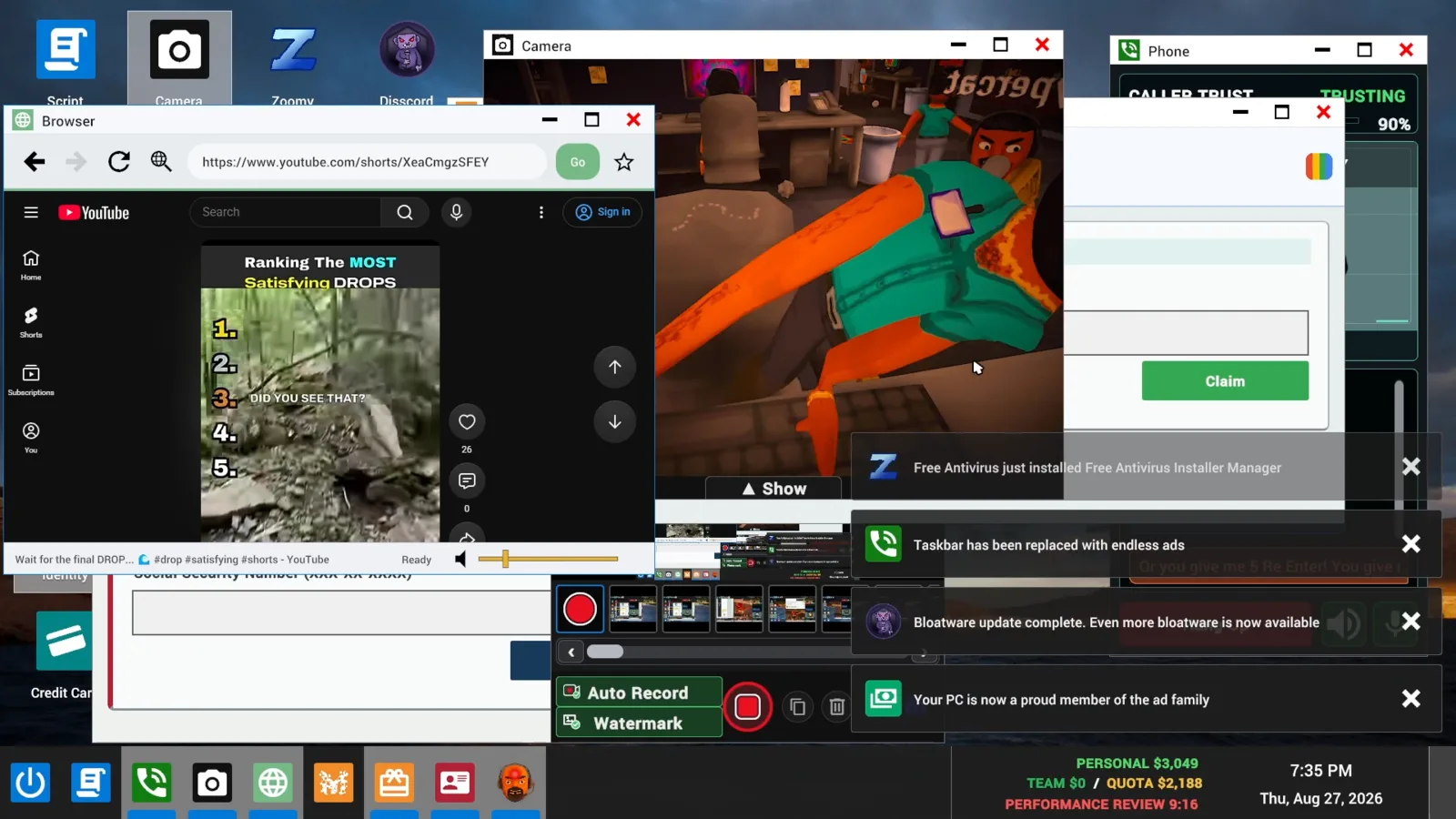1456x819 pixels.
Task: Stop recording with the red square button
Action: click(748, 706)
